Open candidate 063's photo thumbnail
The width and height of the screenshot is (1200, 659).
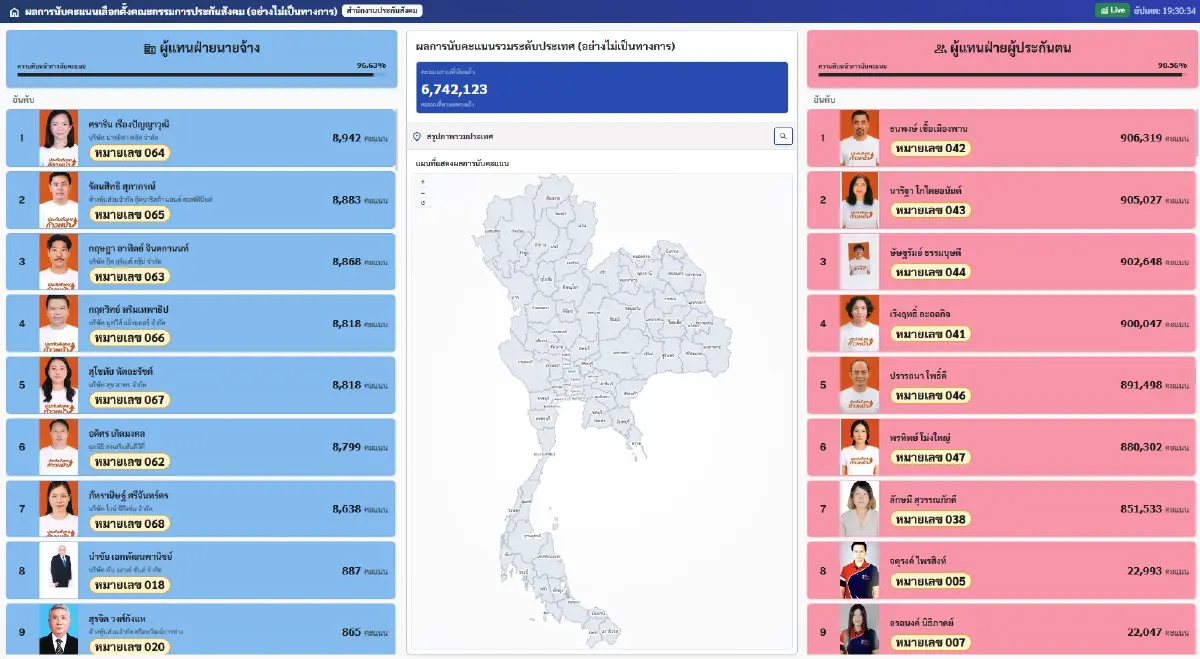coord(58,261)
